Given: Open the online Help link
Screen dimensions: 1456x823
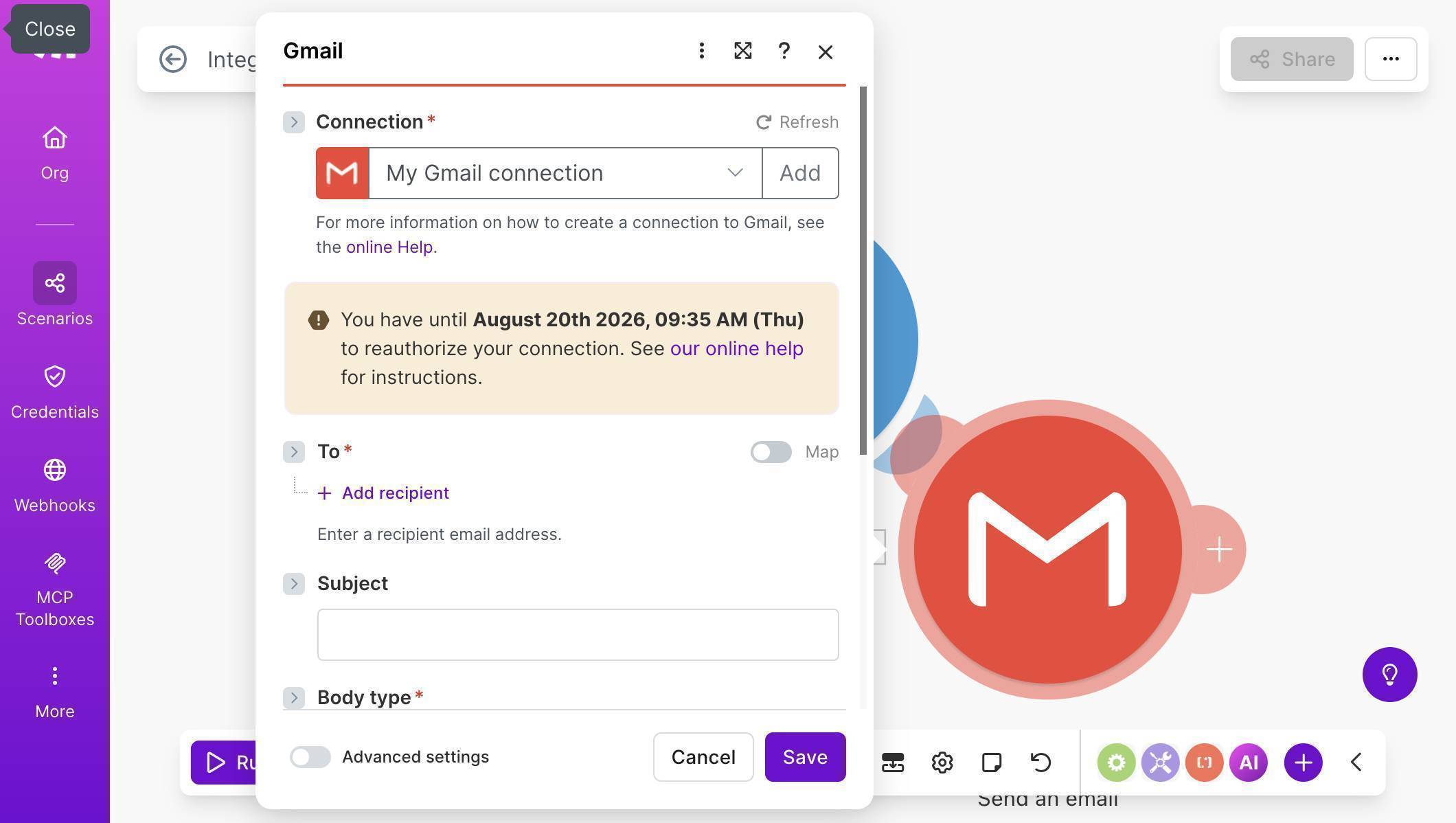Looking at the screenshot, I should 389,247.
